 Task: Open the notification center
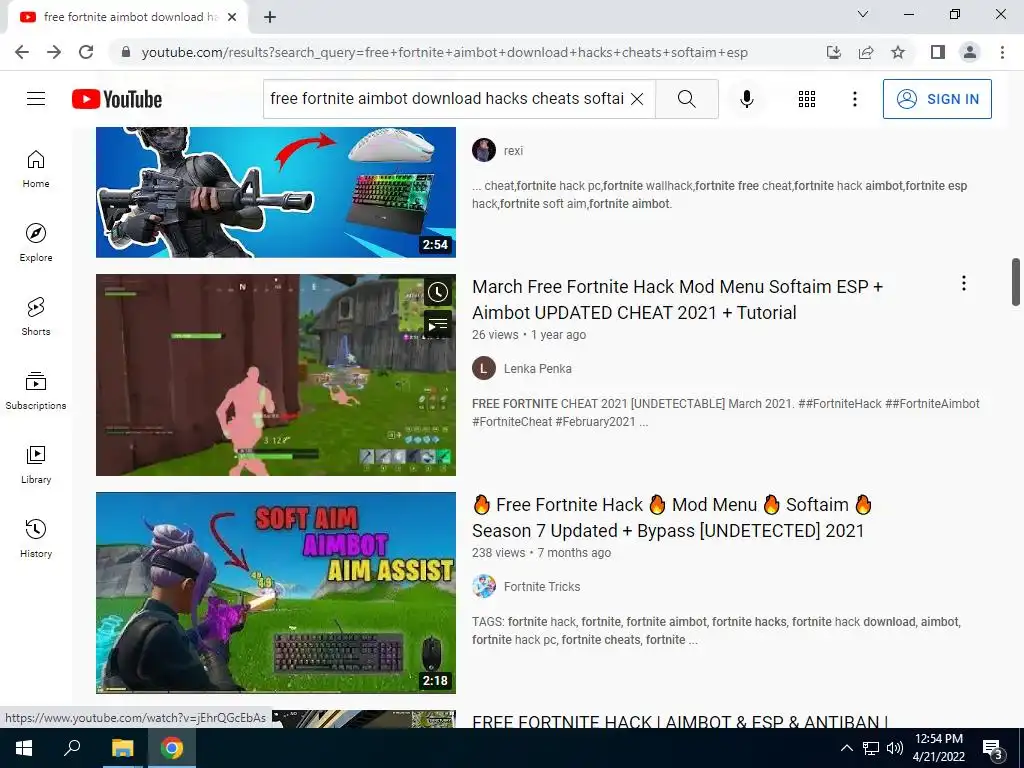993,750
